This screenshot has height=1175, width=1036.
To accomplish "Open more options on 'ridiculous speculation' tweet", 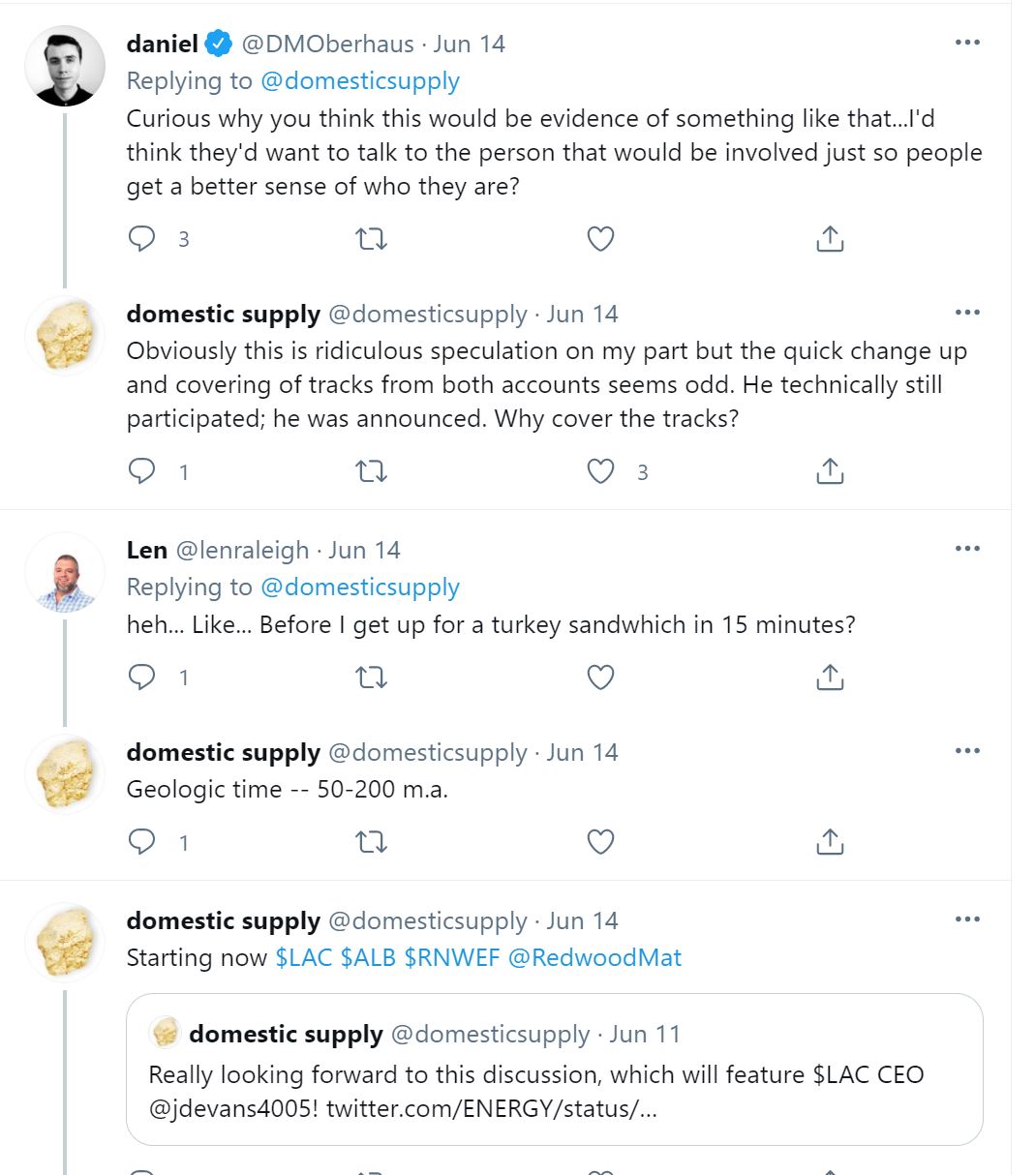I will click(x=967, y=313).
